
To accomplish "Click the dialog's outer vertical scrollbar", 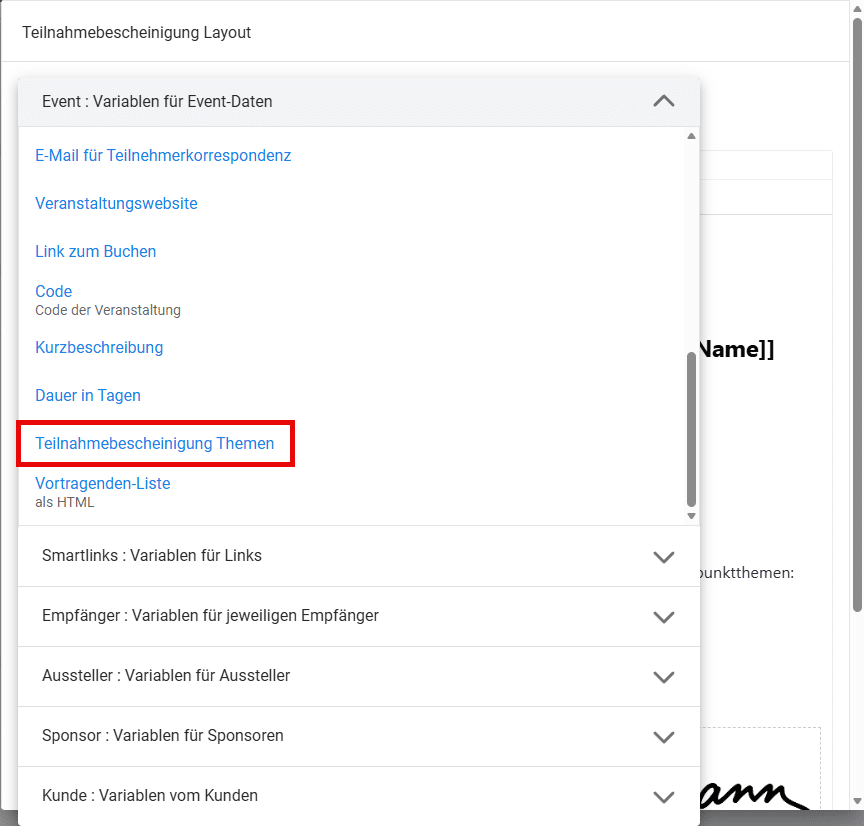I will 857,300.
